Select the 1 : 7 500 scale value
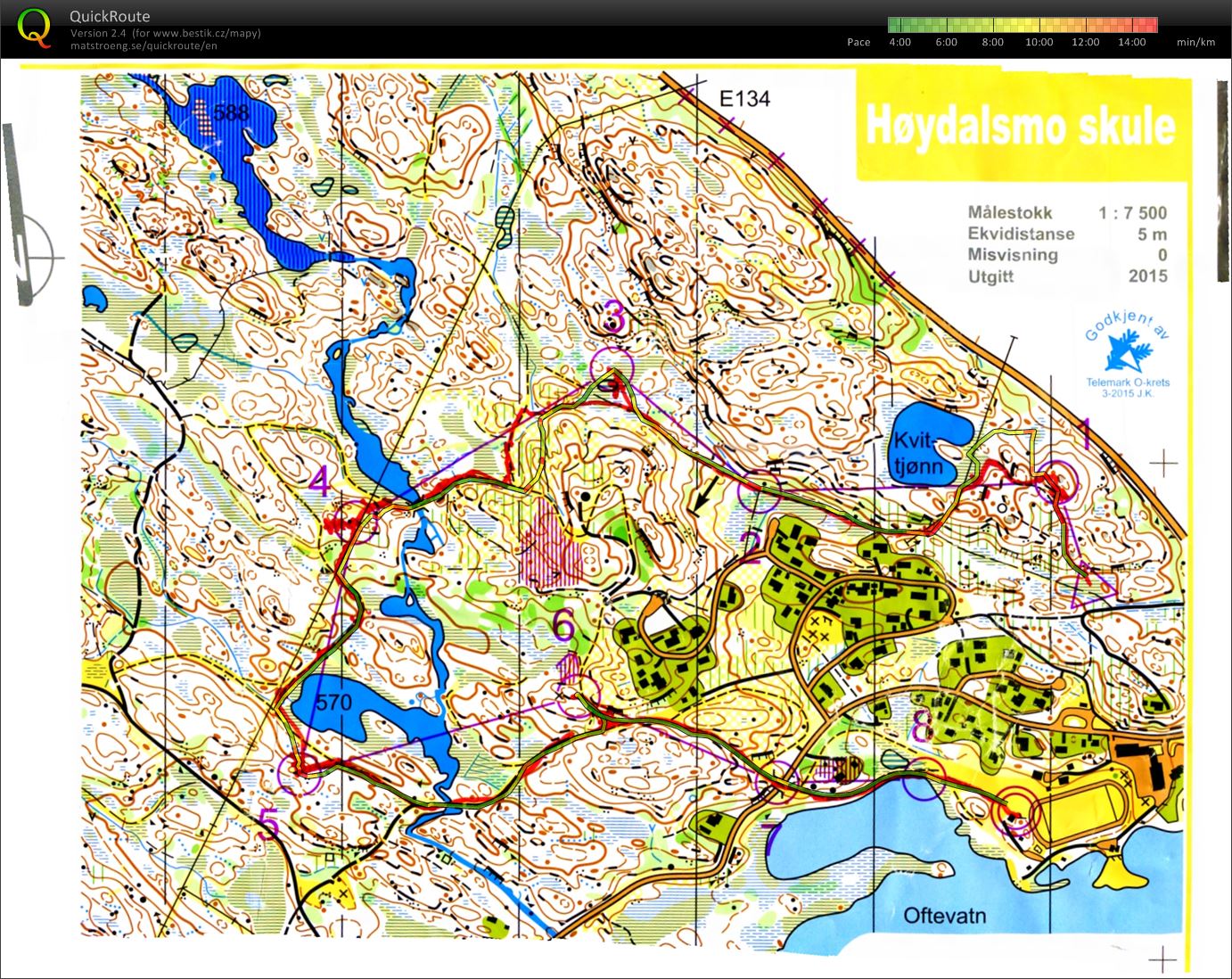 (1132, 212)
